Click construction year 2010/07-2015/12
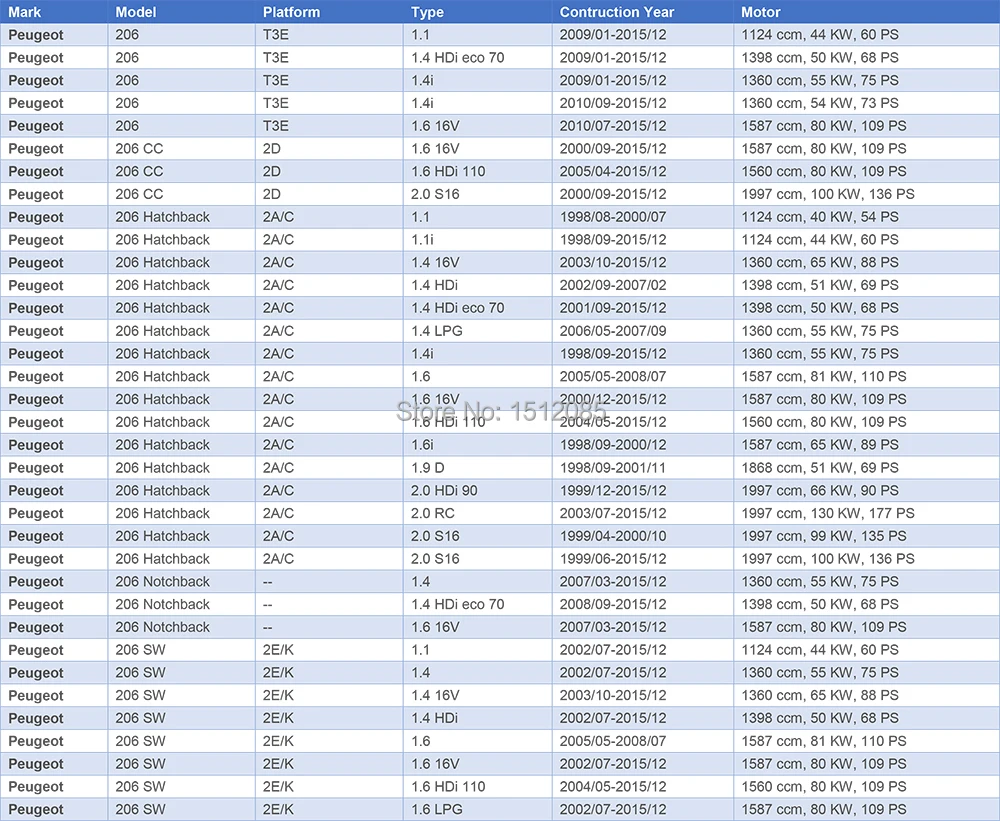Screen dimensions: 1000x821 613,126
